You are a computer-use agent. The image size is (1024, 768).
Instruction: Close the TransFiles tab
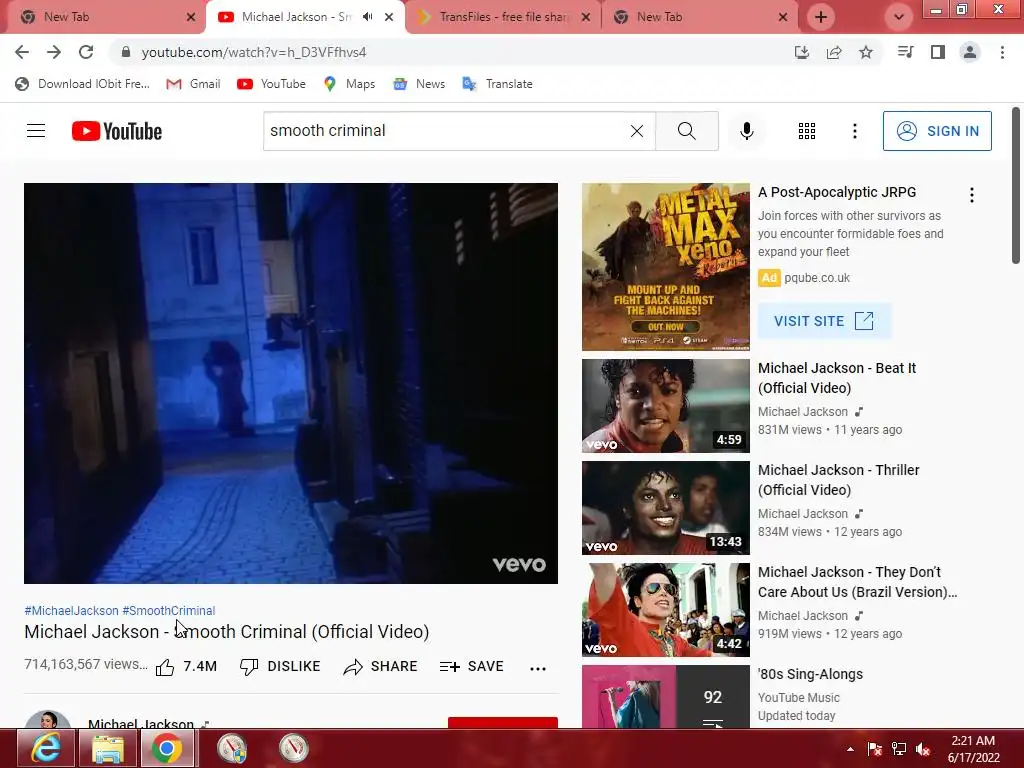click(x=586, y=17)
